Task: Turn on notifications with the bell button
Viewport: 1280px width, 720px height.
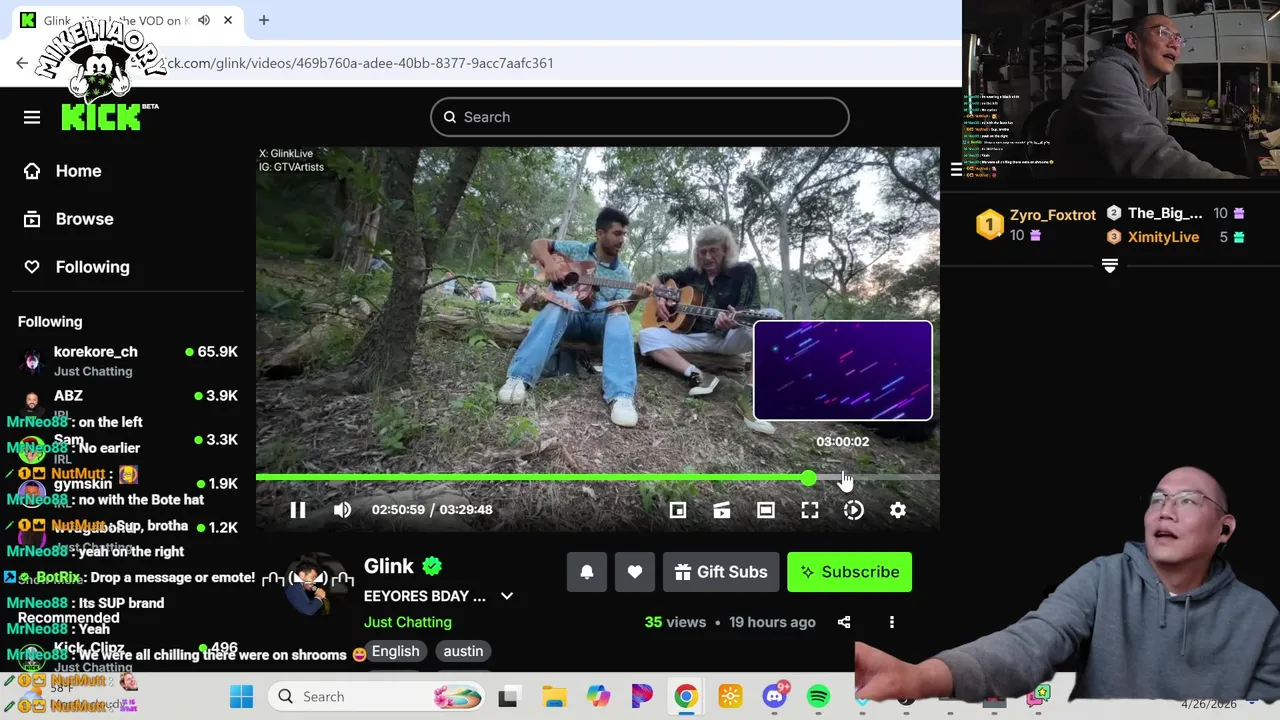Action: 587,572
